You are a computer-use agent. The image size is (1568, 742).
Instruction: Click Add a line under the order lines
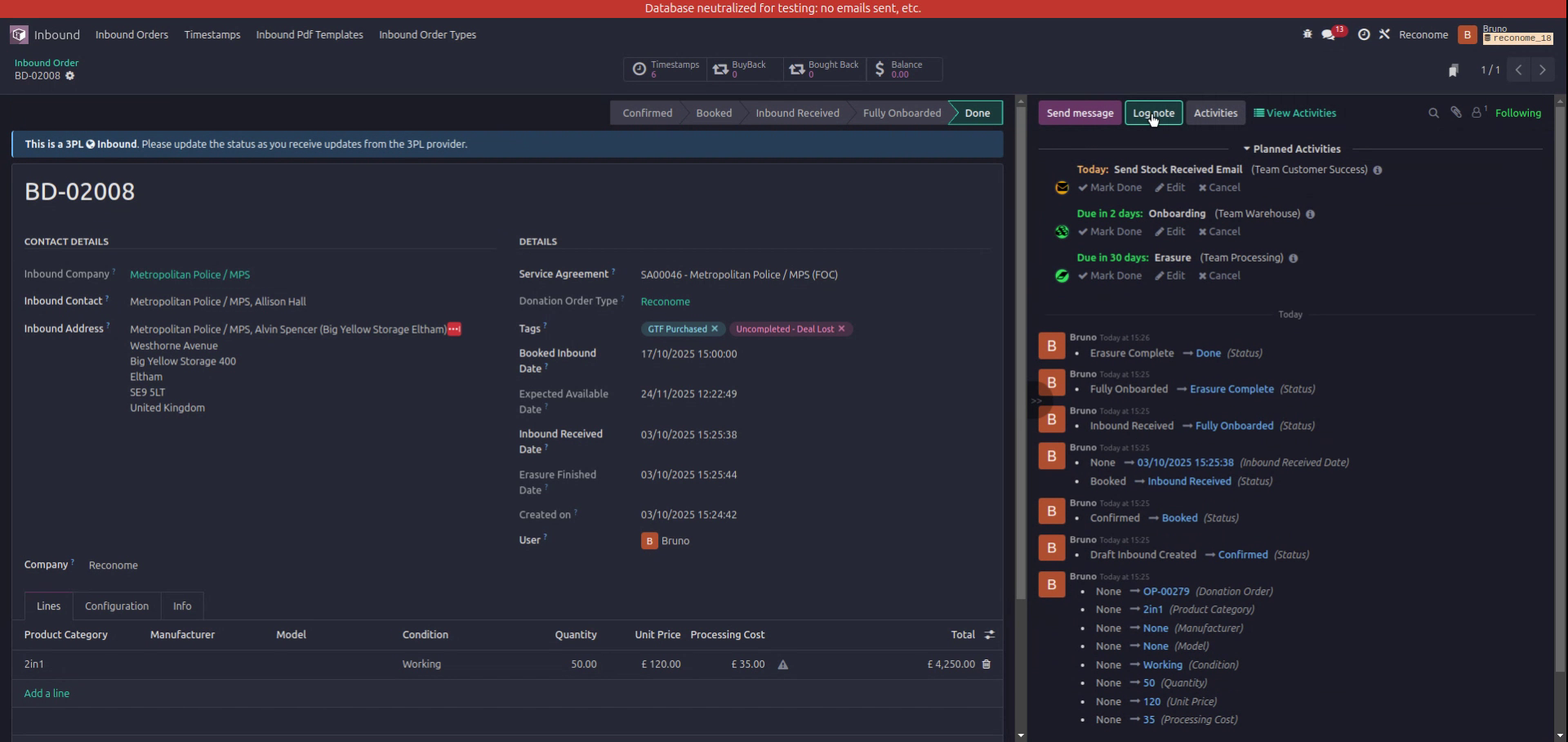click(x=47, y=693)
